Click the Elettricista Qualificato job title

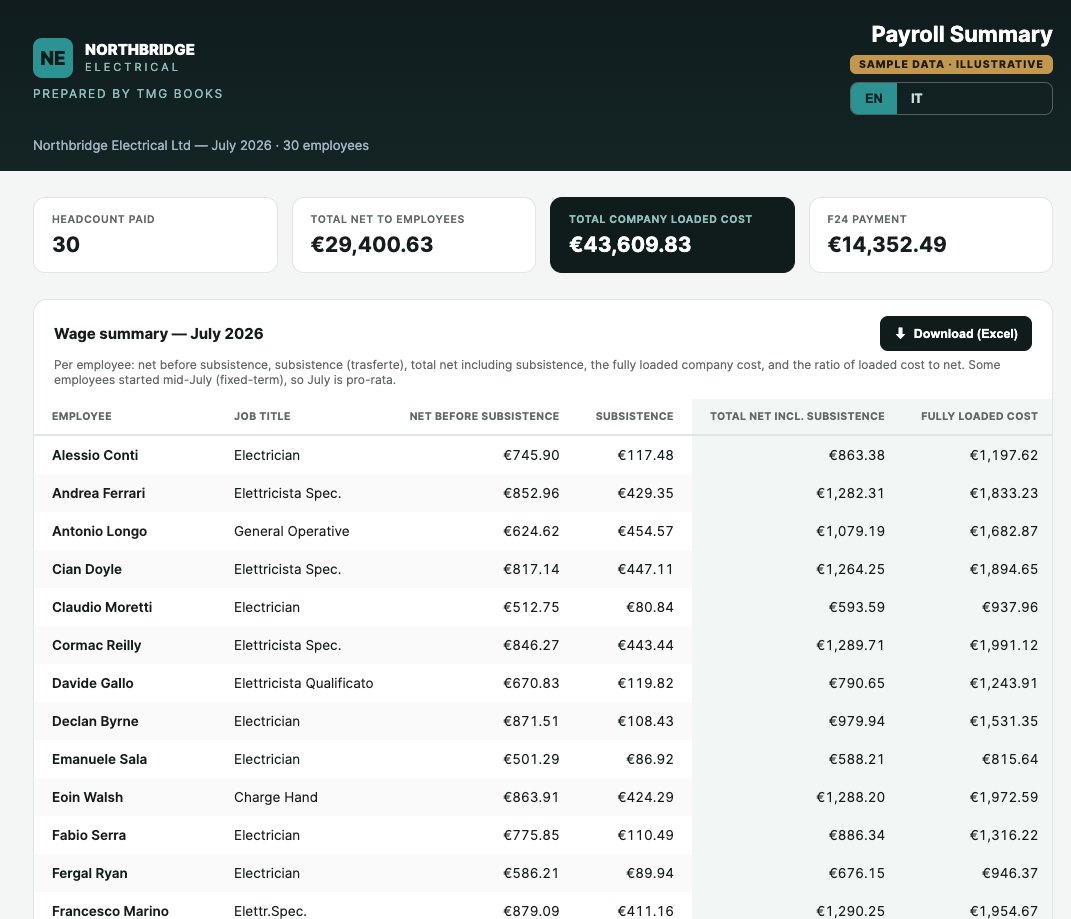(303, 683)
